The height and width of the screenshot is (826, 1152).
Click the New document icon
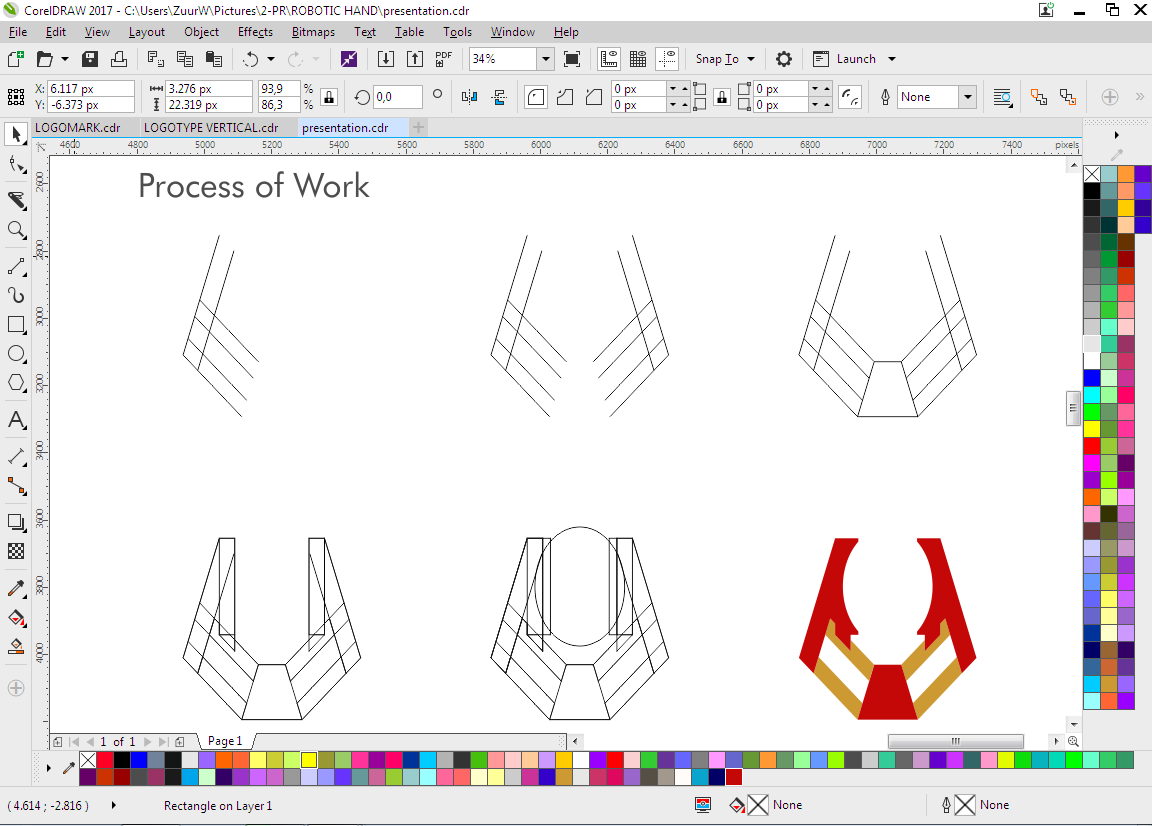[x=15, y=59]
